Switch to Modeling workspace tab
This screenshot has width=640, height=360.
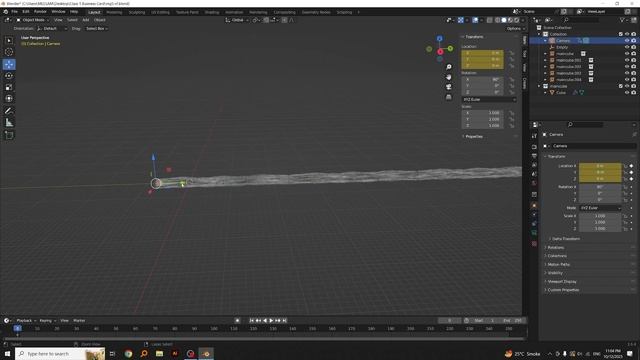coord(114,12)
